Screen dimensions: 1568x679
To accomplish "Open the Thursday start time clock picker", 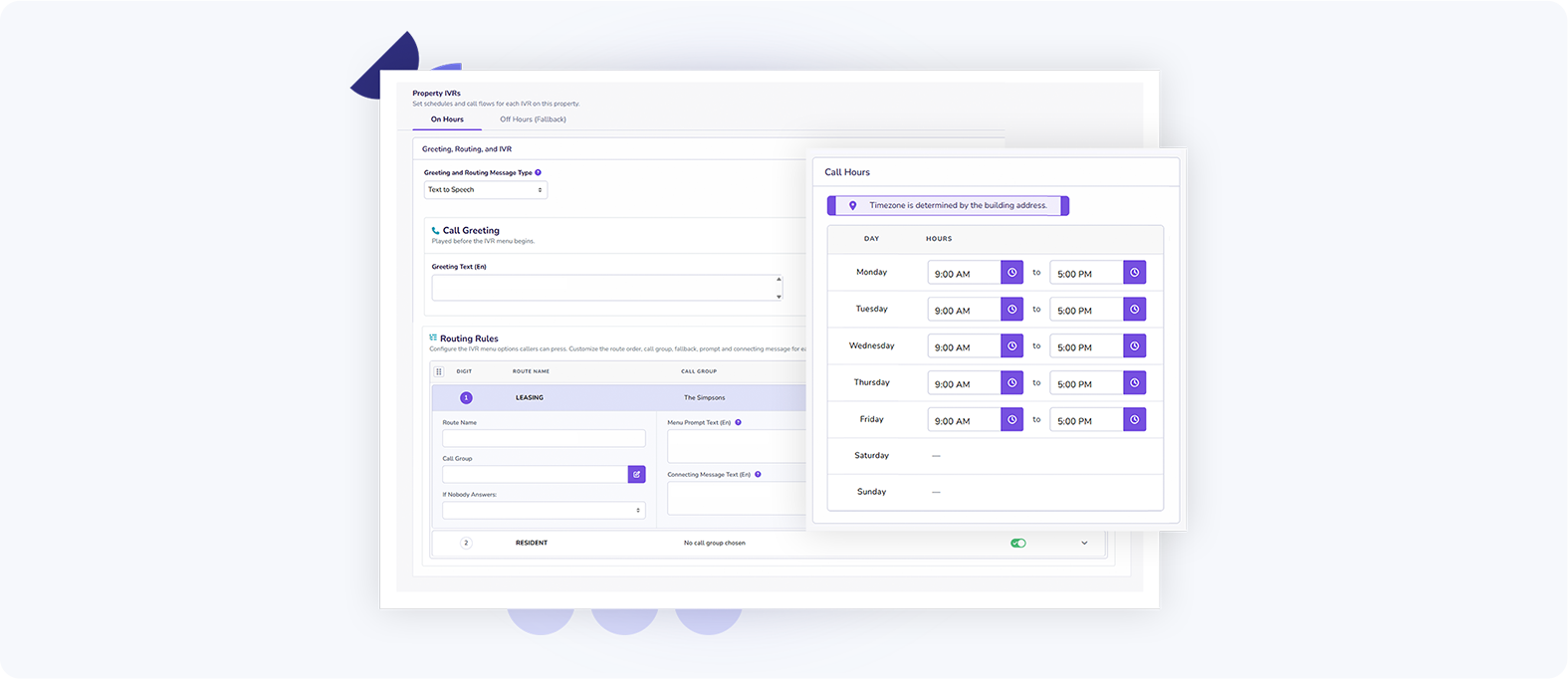I will pyautogui.click(x=1011, y=383).
